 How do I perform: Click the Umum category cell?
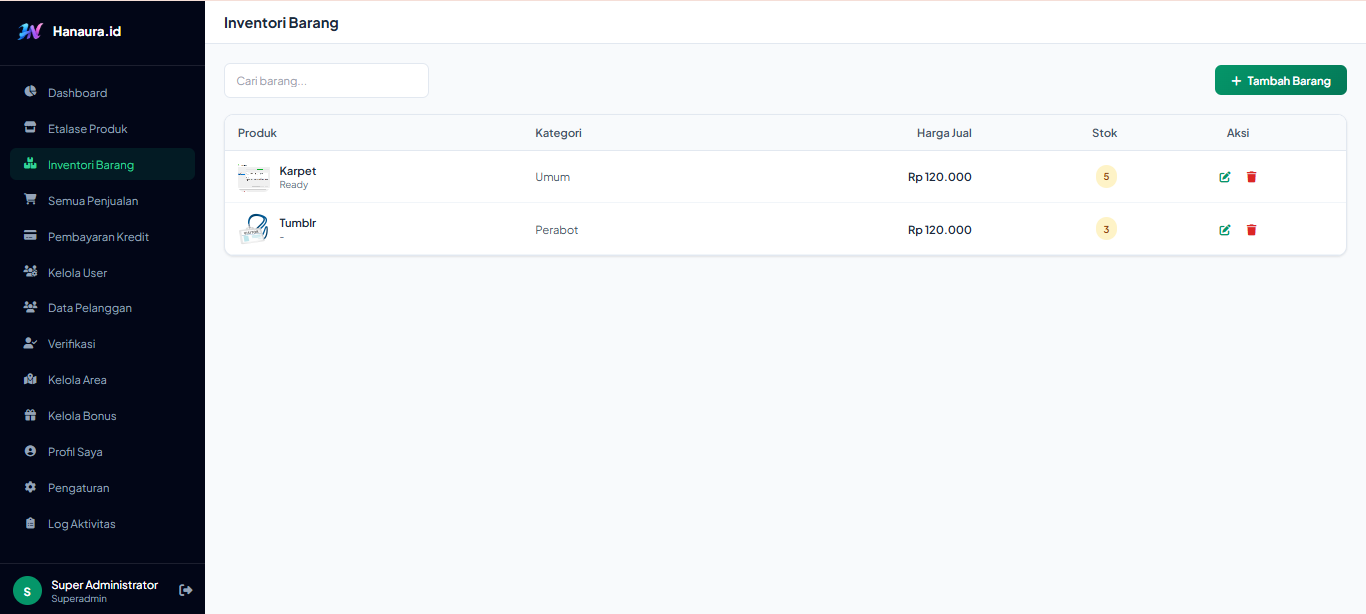[553, 177]
